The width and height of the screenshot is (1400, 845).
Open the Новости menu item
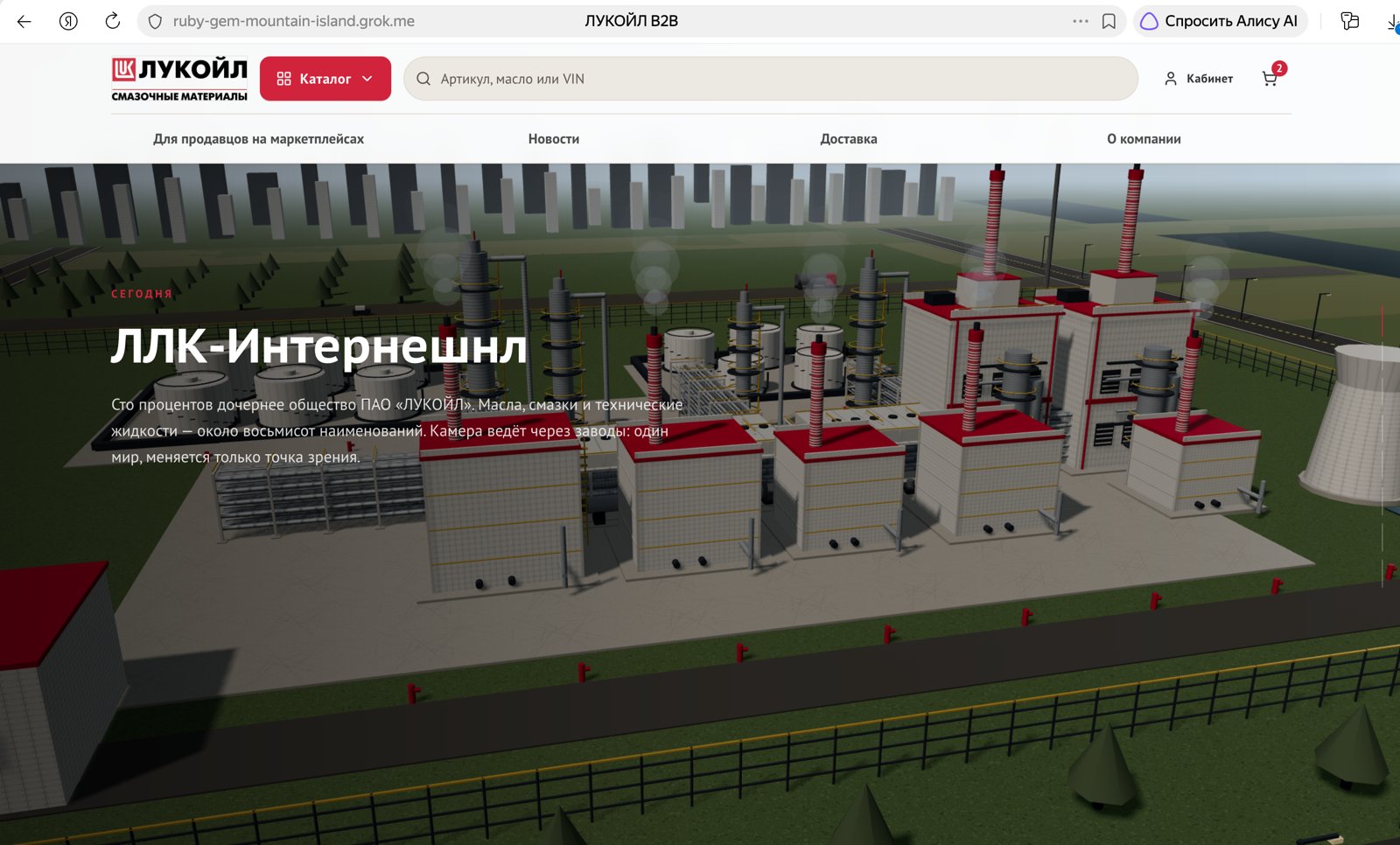point(554,139)
